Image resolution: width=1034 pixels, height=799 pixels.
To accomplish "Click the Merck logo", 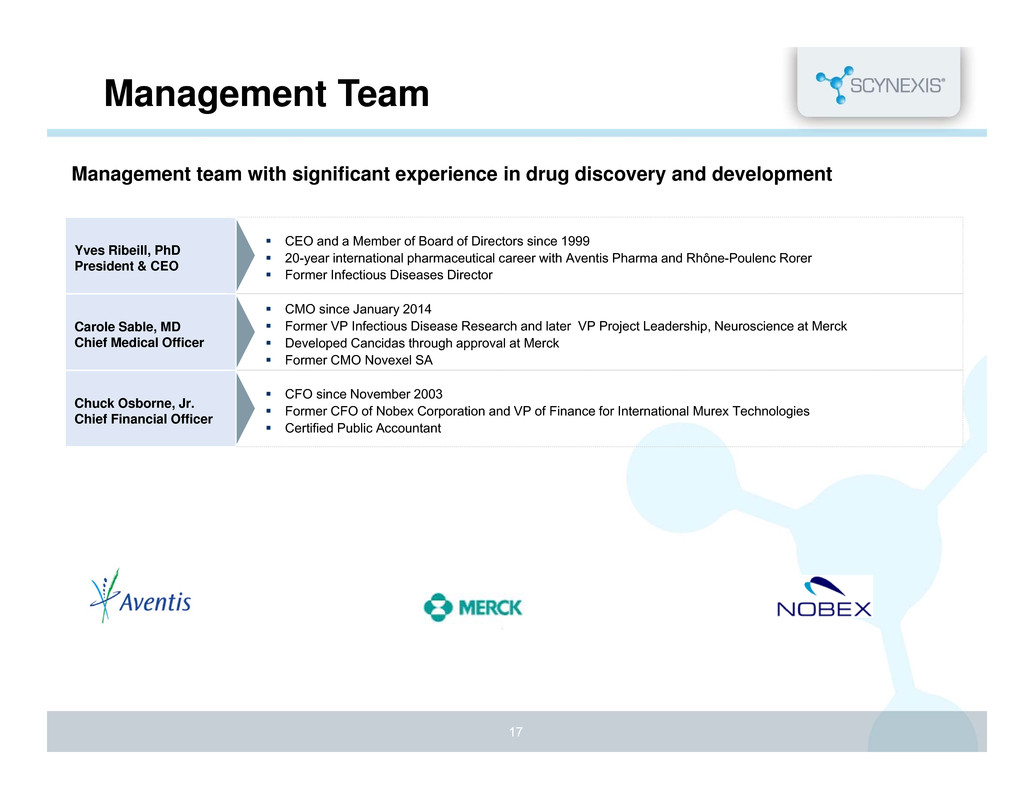I will (472, 607).
